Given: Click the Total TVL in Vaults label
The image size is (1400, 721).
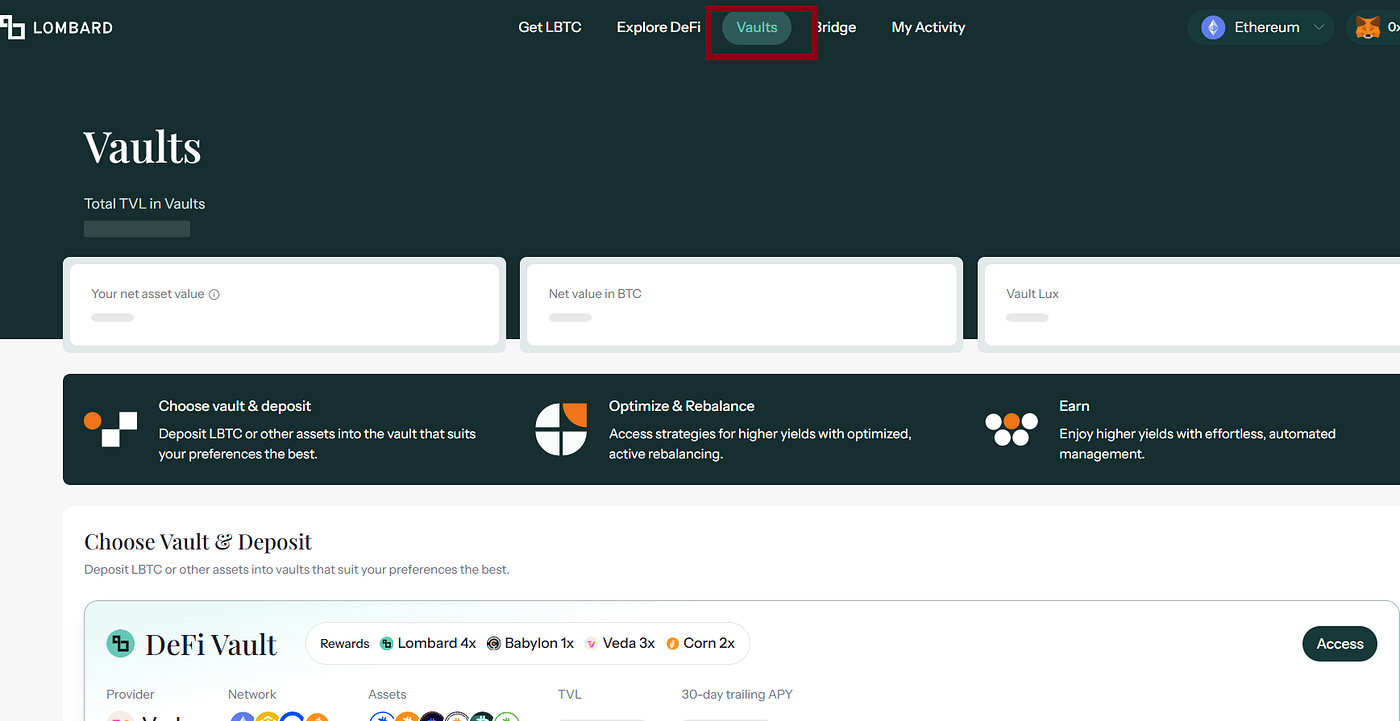Looking at the screenshot, I should [145, 203].
